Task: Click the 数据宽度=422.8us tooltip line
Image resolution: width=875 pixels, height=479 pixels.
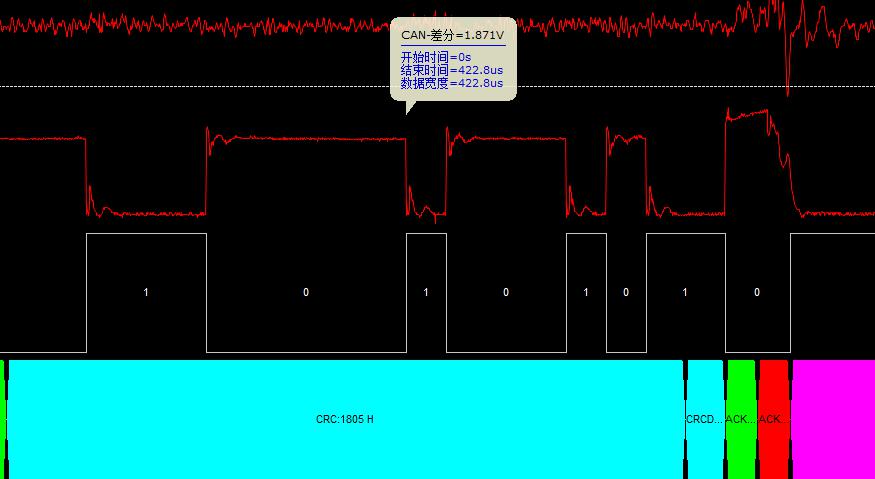Action: 451,84
